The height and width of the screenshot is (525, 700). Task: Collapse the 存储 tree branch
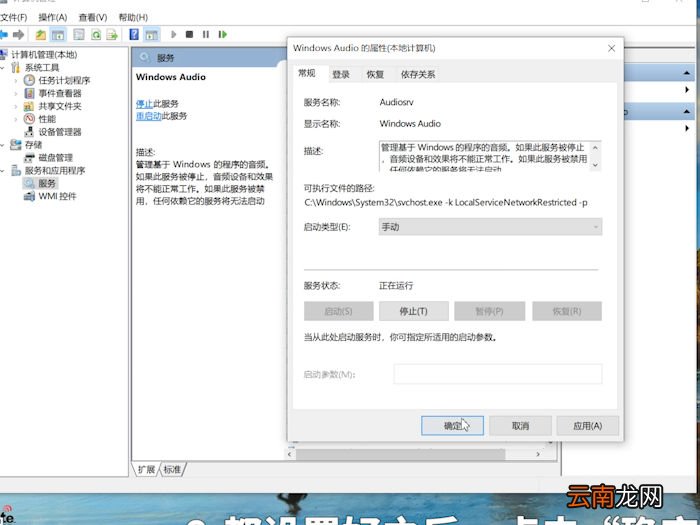[3, 145]
